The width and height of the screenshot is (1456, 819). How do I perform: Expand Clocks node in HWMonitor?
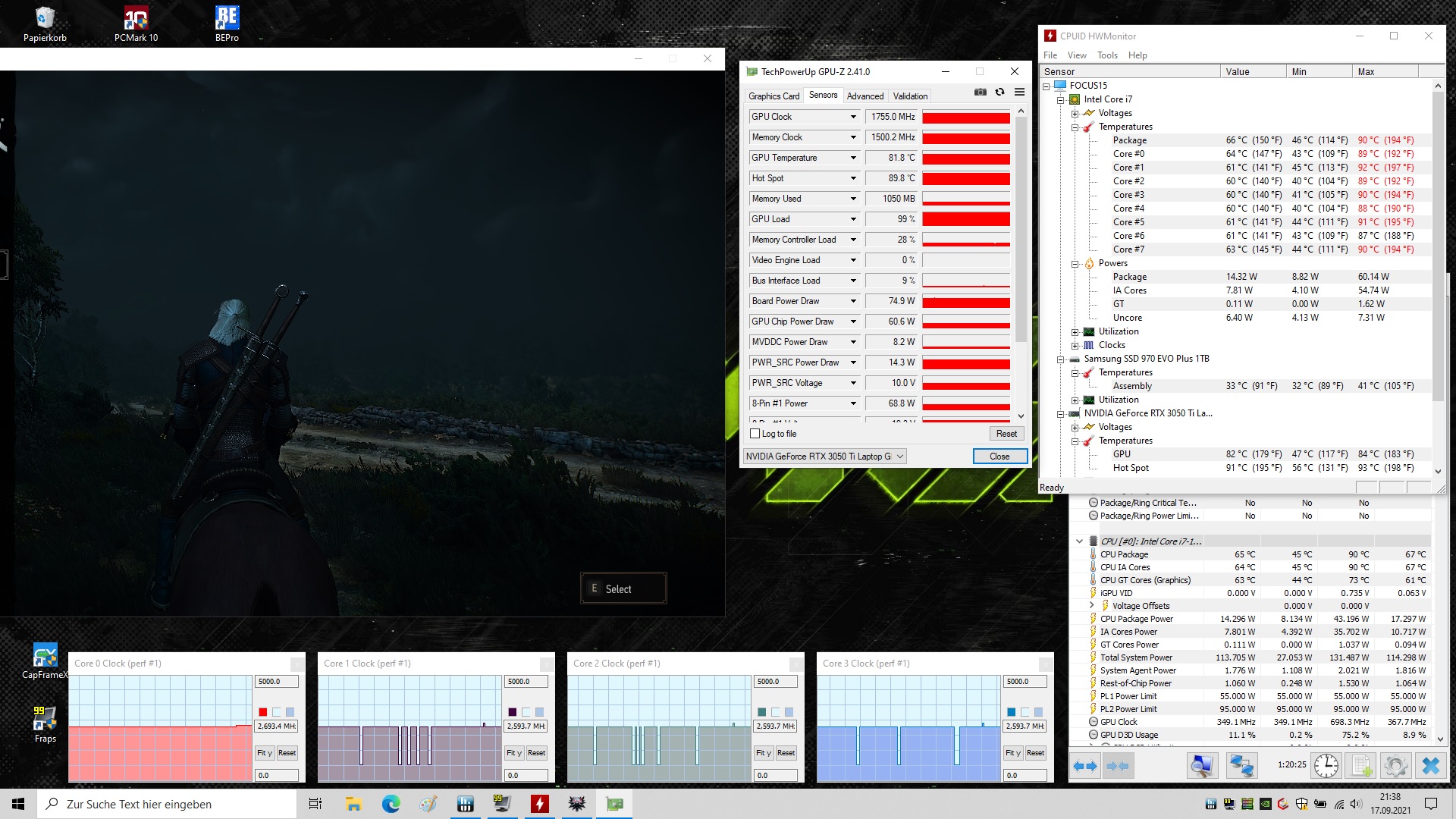point(1075,345)
